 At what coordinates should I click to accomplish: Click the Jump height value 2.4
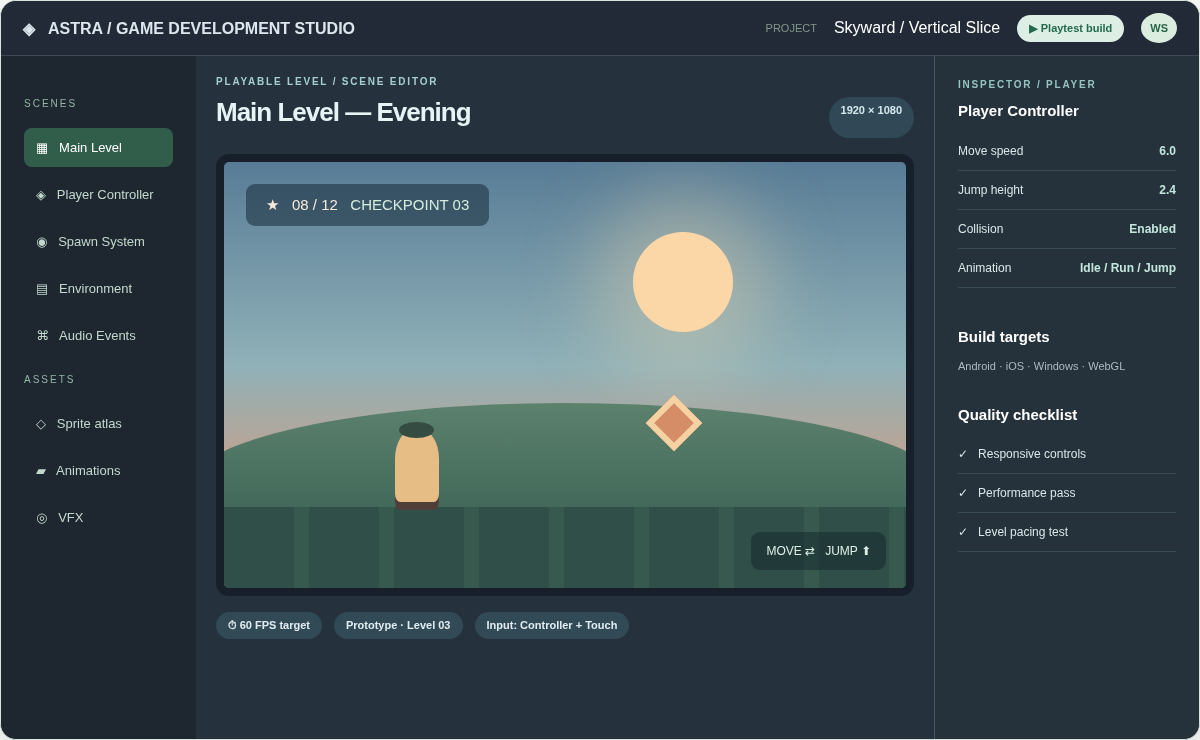pyautogui.click(x=1167, y=190)
